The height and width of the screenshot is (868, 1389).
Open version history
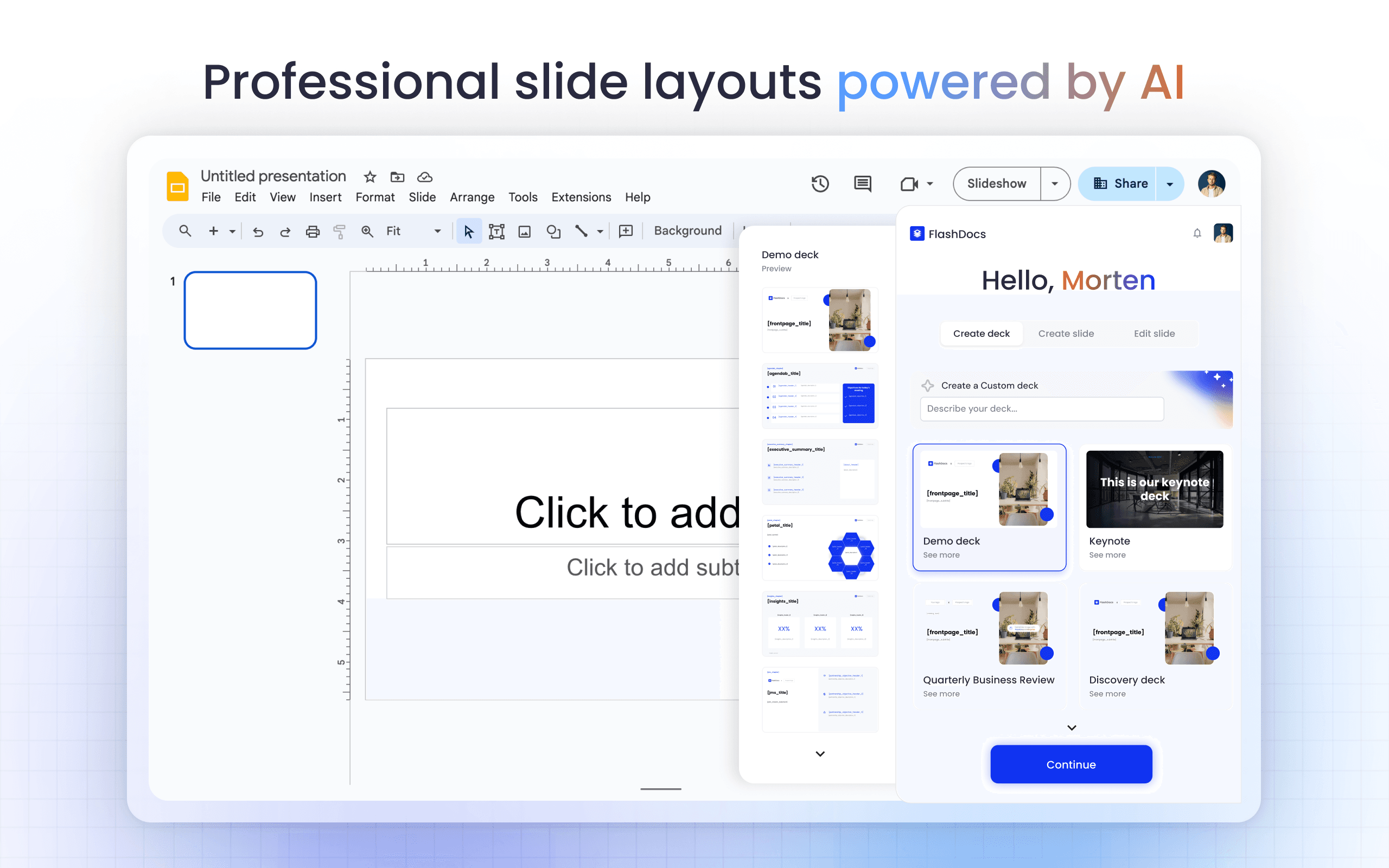820,184
